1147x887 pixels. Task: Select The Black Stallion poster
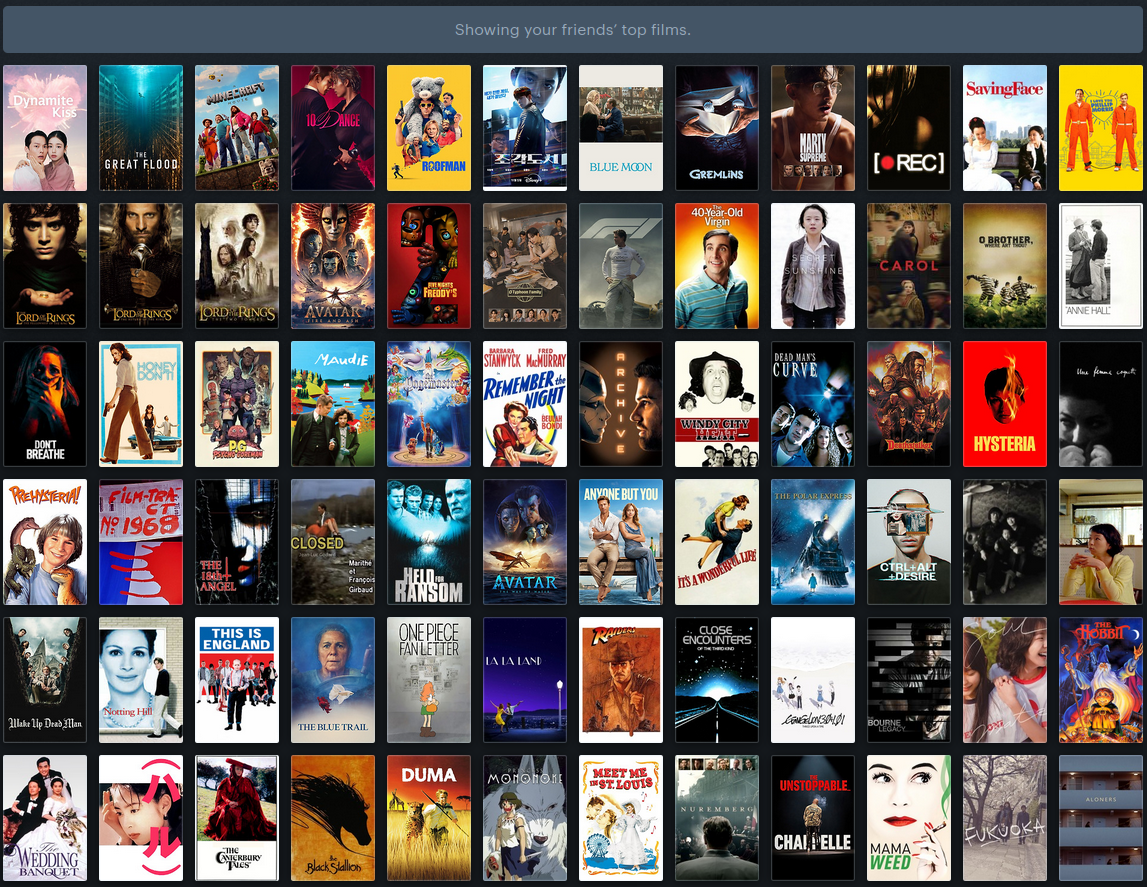pos(333,818)
